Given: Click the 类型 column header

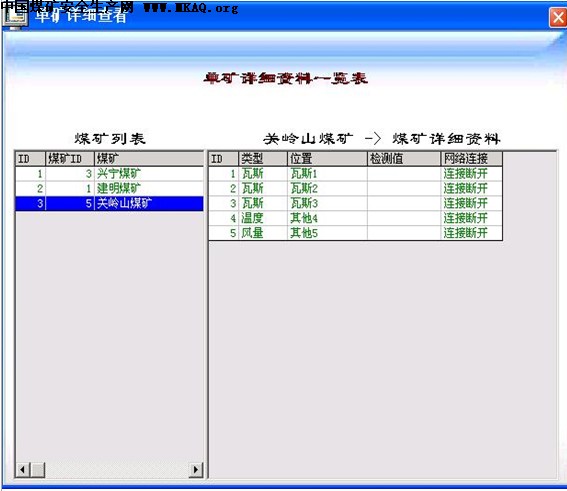Looking at the screenshot, I should click(x=263, y=159).
